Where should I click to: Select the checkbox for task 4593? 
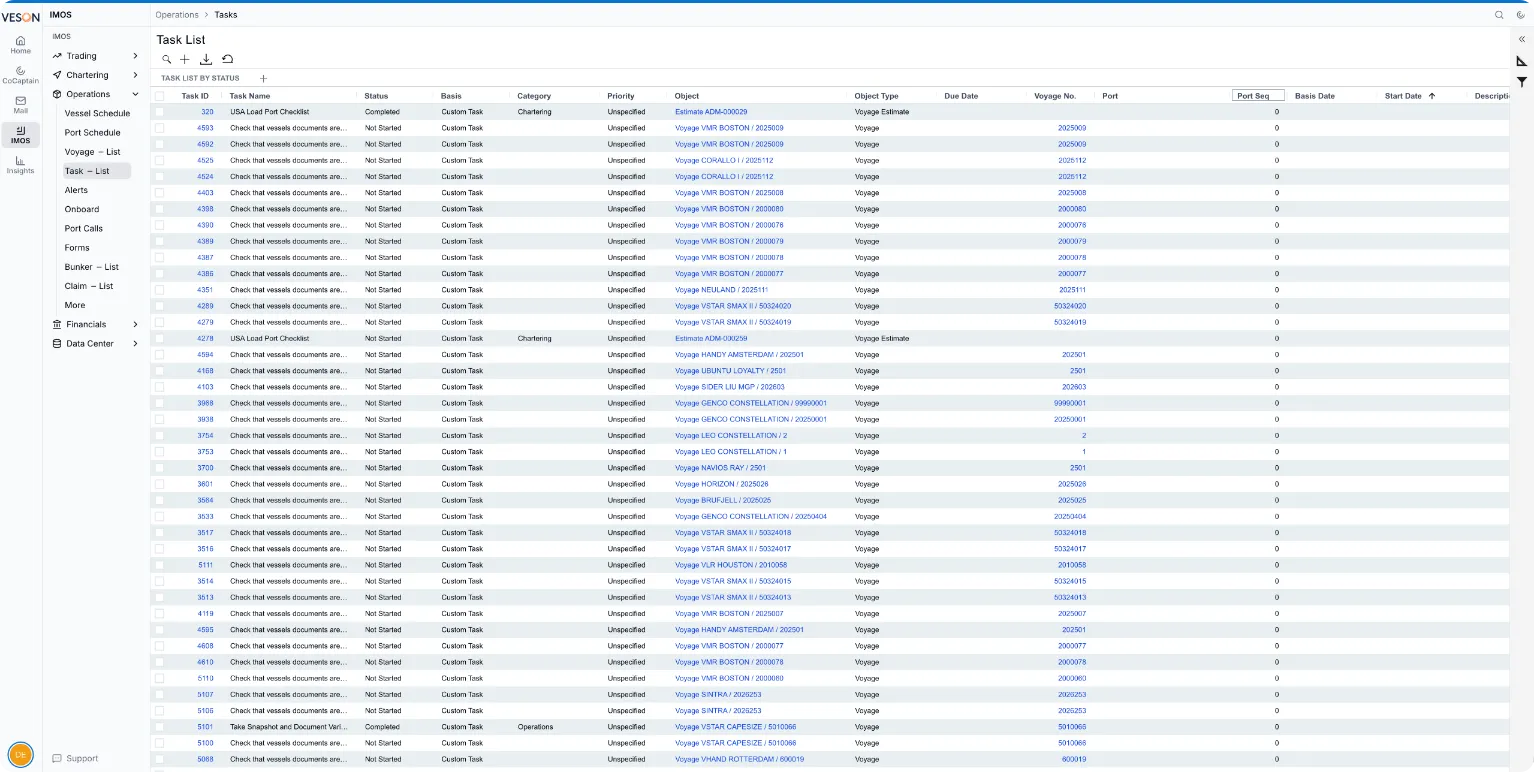159,128
